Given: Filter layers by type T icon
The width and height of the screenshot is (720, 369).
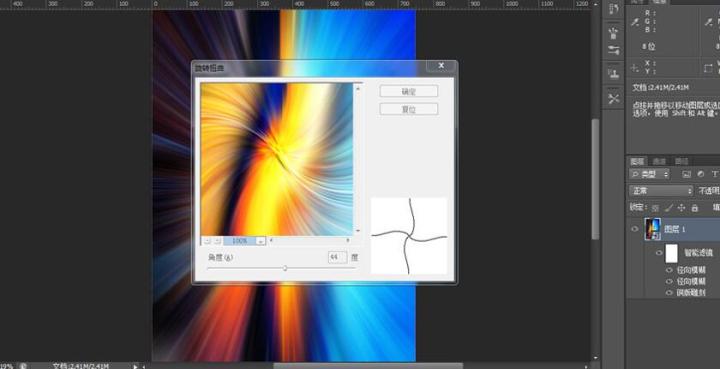Looking at the screenshot, I should click(715, 174).
